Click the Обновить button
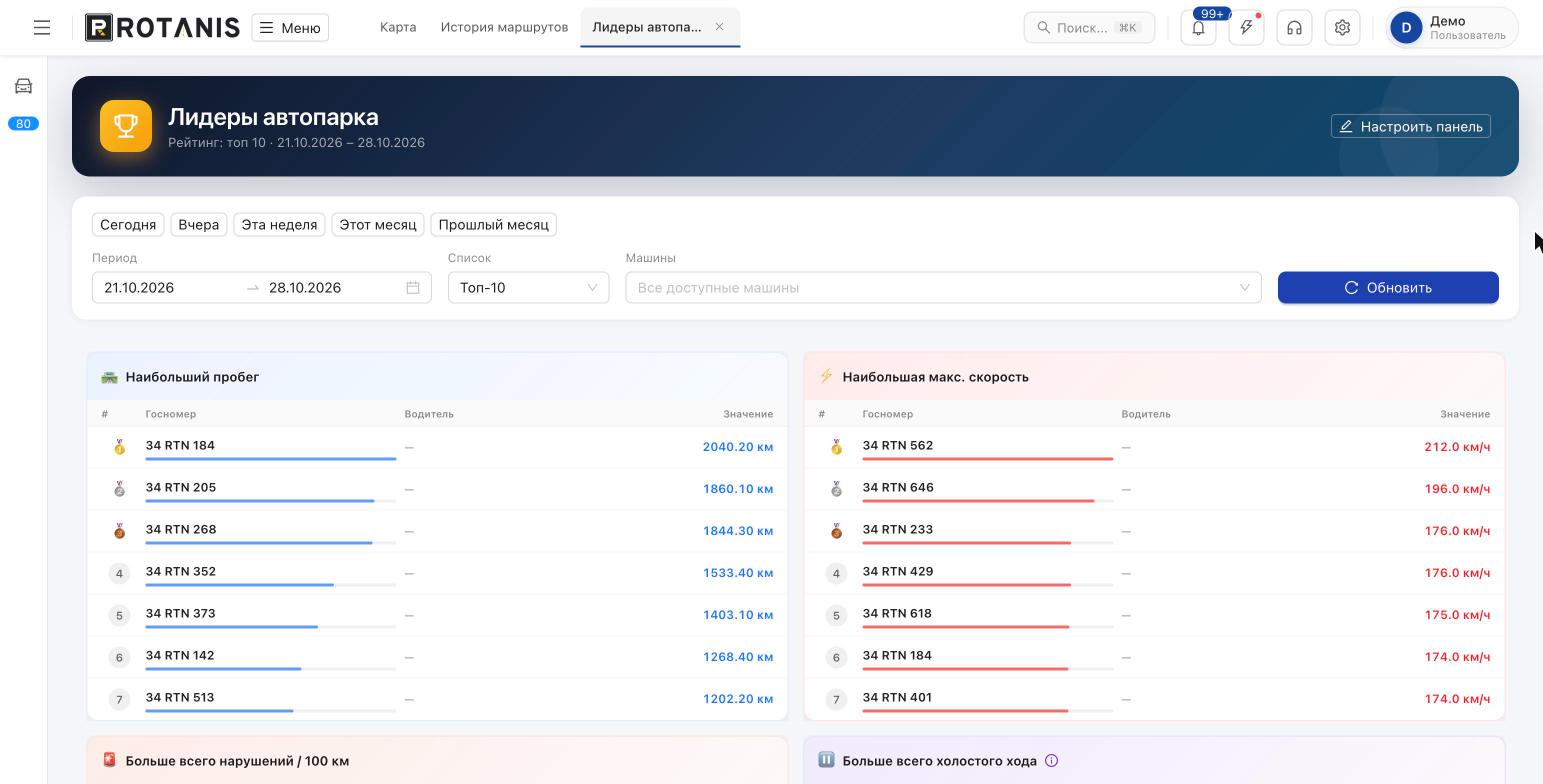The image size is (1543, 784). coord(1388,288)
